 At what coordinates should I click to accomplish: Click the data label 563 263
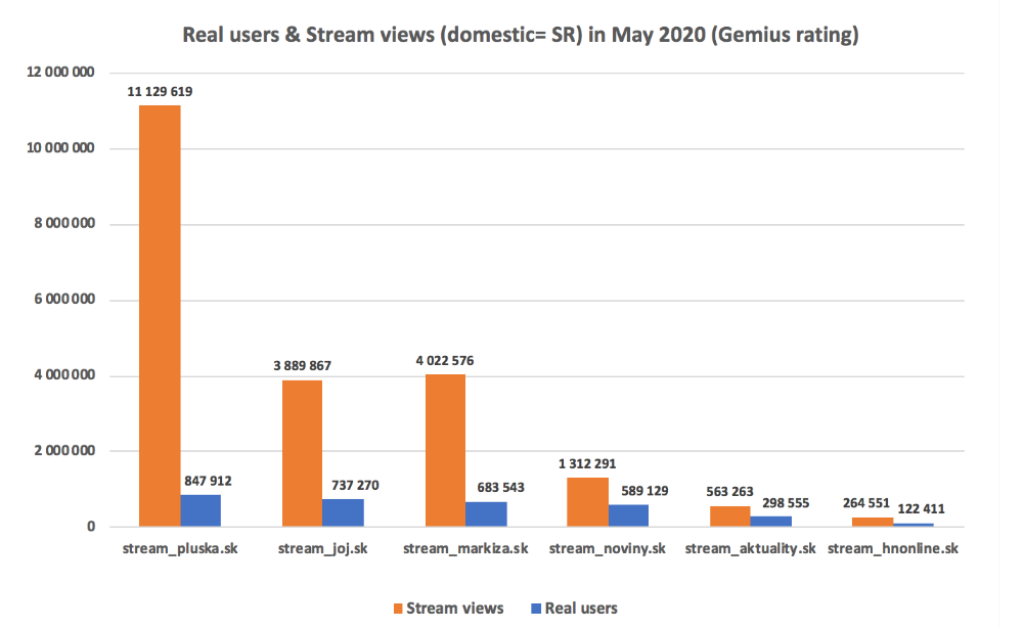tap(730, 492)
